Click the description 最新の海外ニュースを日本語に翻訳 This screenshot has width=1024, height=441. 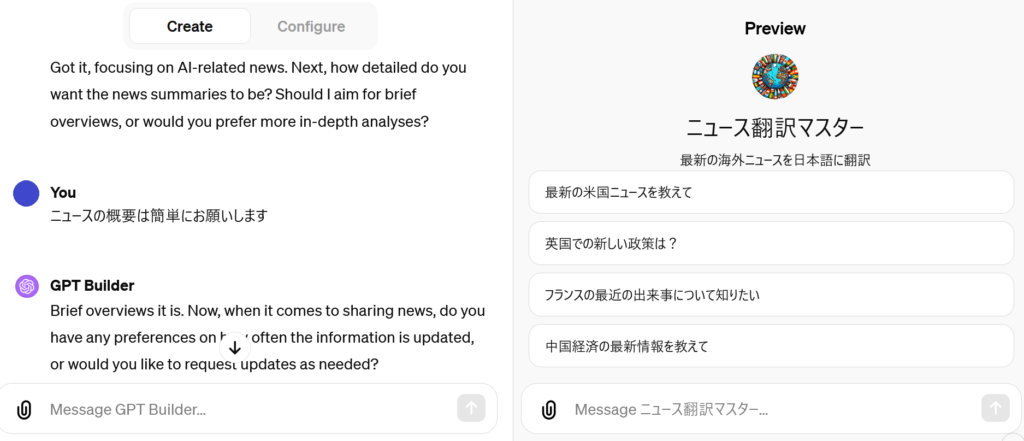775,159
